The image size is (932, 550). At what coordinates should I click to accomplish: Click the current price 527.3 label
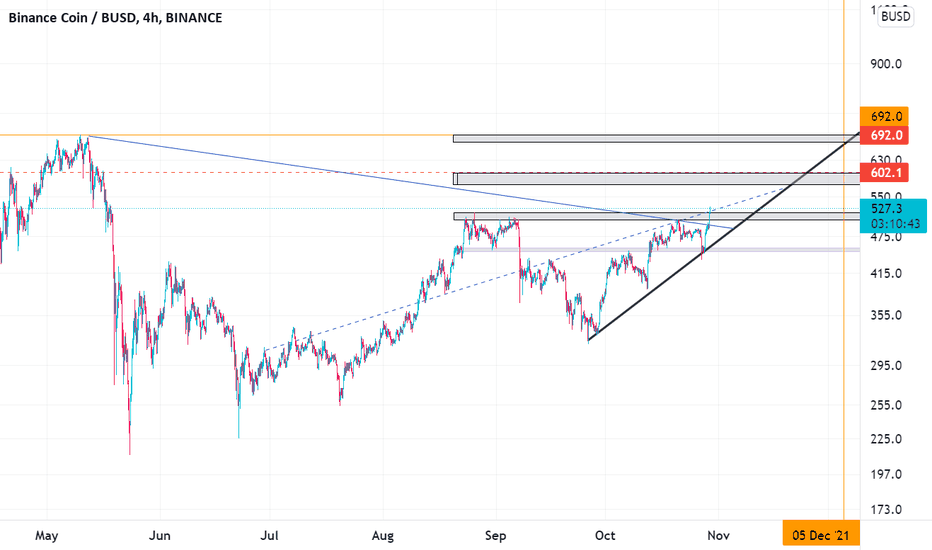(886, 209)
